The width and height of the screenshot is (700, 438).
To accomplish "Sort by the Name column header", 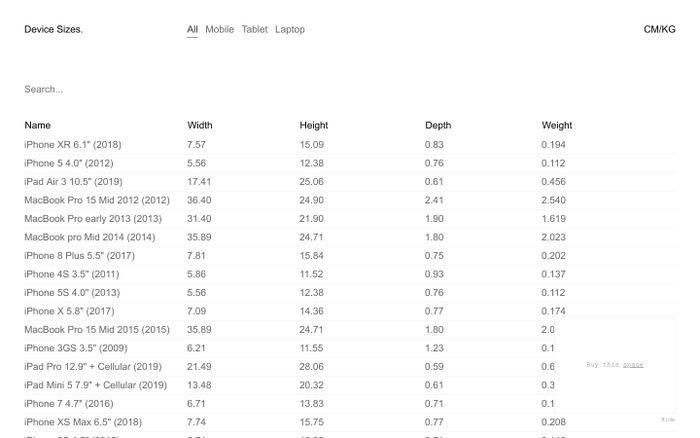I will click(x=38, y=125).
